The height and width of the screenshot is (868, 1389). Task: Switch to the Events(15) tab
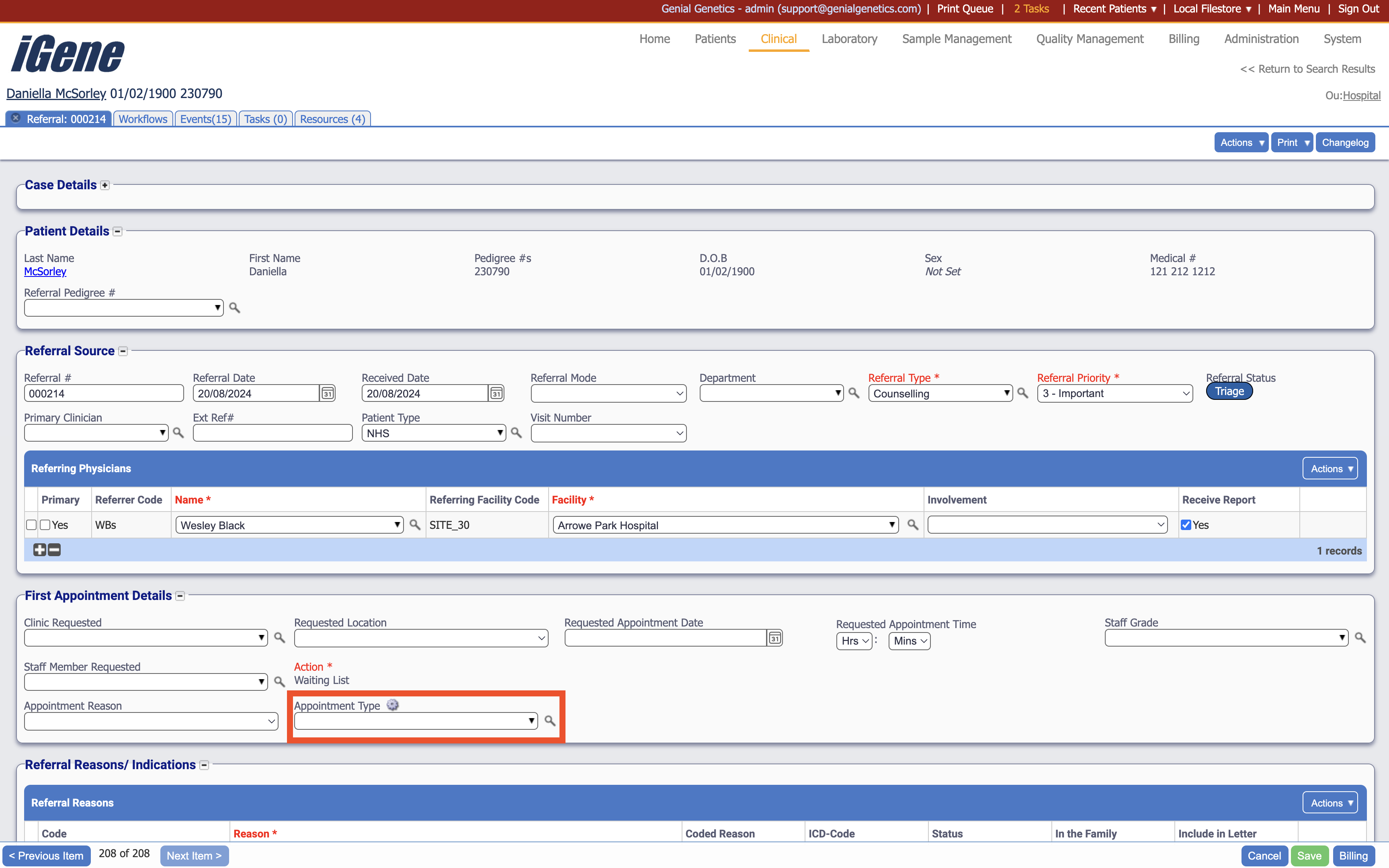(205, 119)
